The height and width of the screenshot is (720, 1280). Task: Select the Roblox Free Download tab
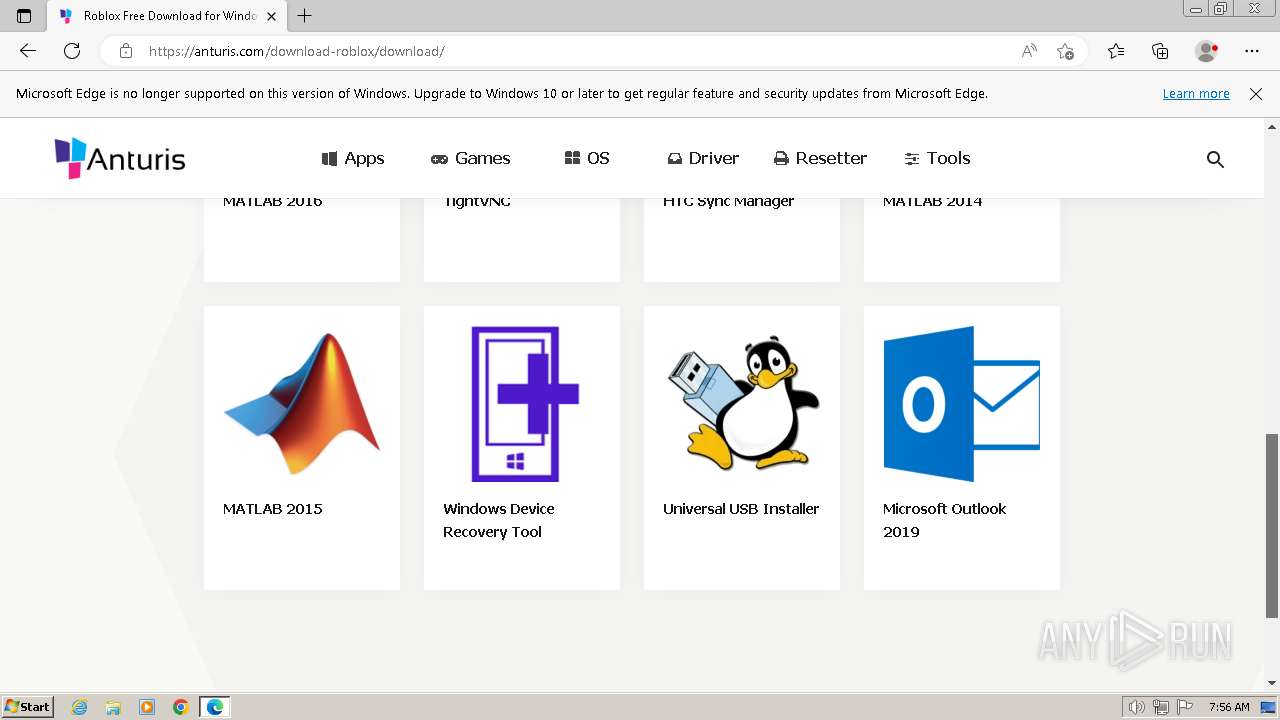[168, 16]
